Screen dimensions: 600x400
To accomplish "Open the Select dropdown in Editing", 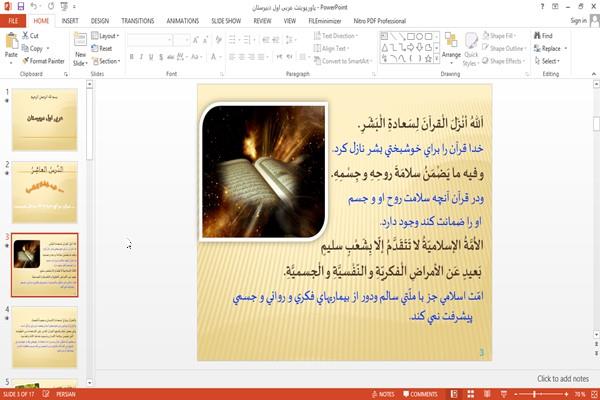I will pyautogui.click(x=547, y=61).
